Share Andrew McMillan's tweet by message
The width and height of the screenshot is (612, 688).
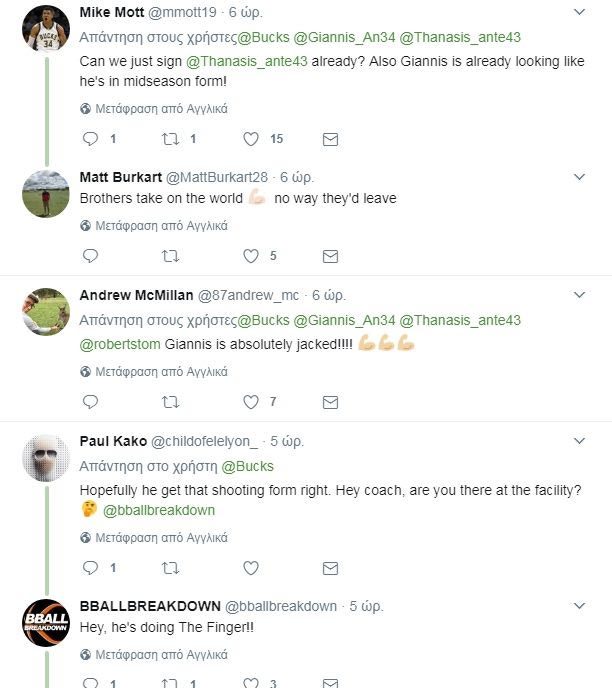(x=330, y=402)
